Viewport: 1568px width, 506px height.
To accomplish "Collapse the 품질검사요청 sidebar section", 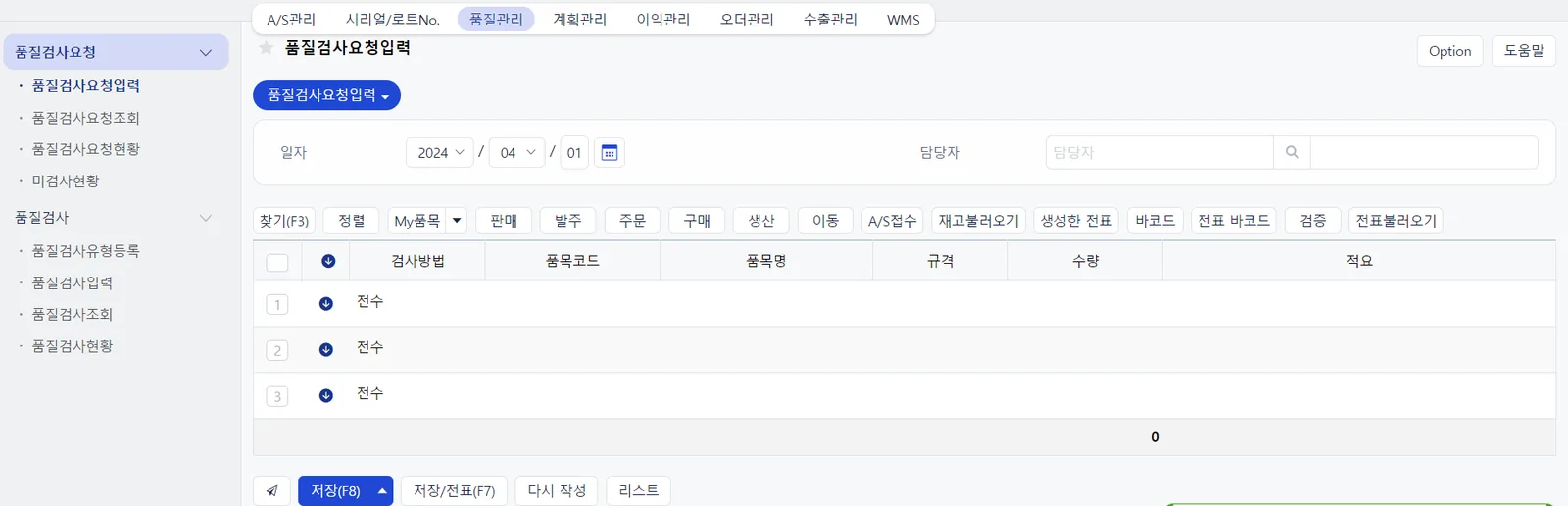I will (x=206, y=52).
